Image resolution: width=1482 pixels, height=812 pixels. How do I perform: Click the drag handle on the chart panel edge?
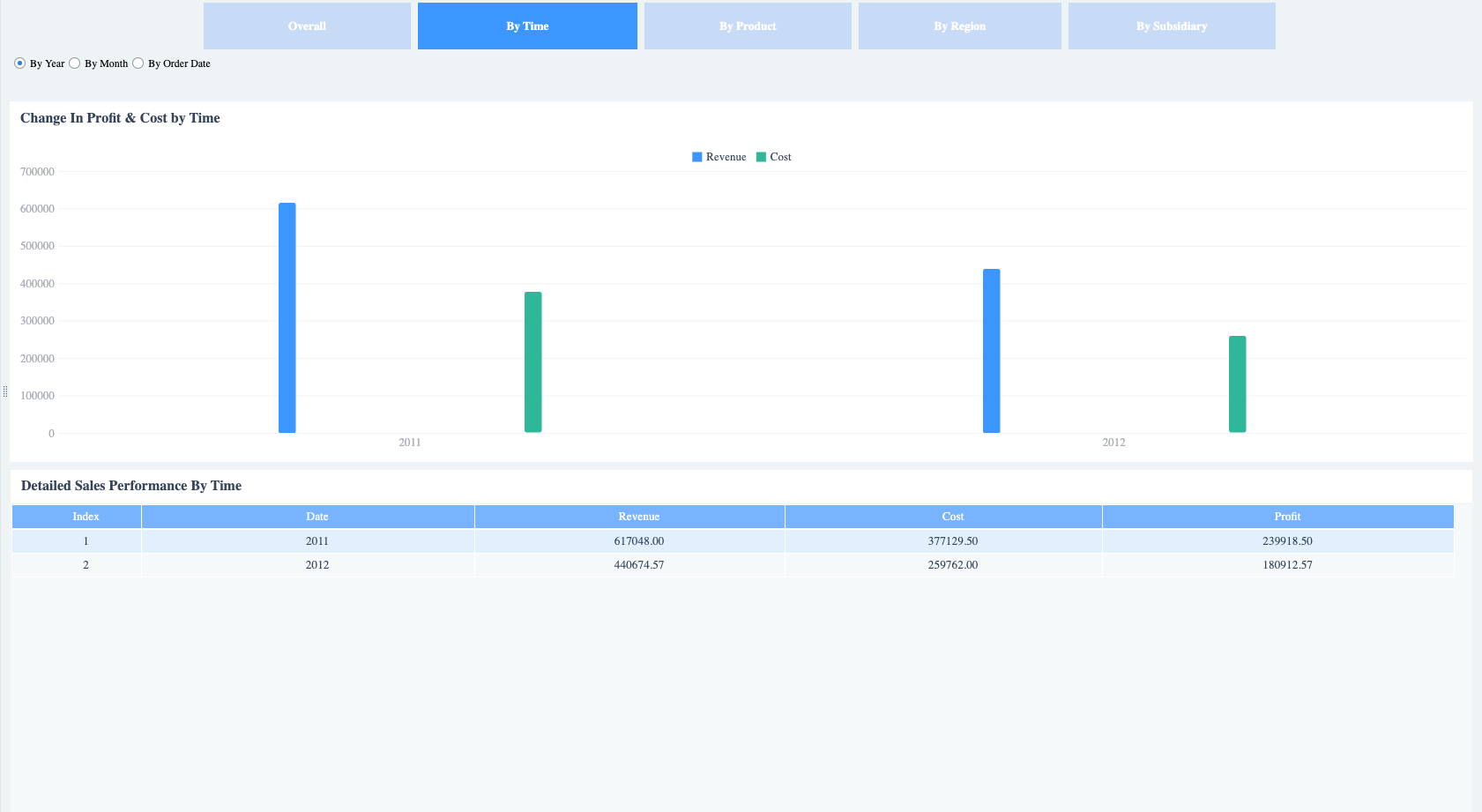(4, 391)
